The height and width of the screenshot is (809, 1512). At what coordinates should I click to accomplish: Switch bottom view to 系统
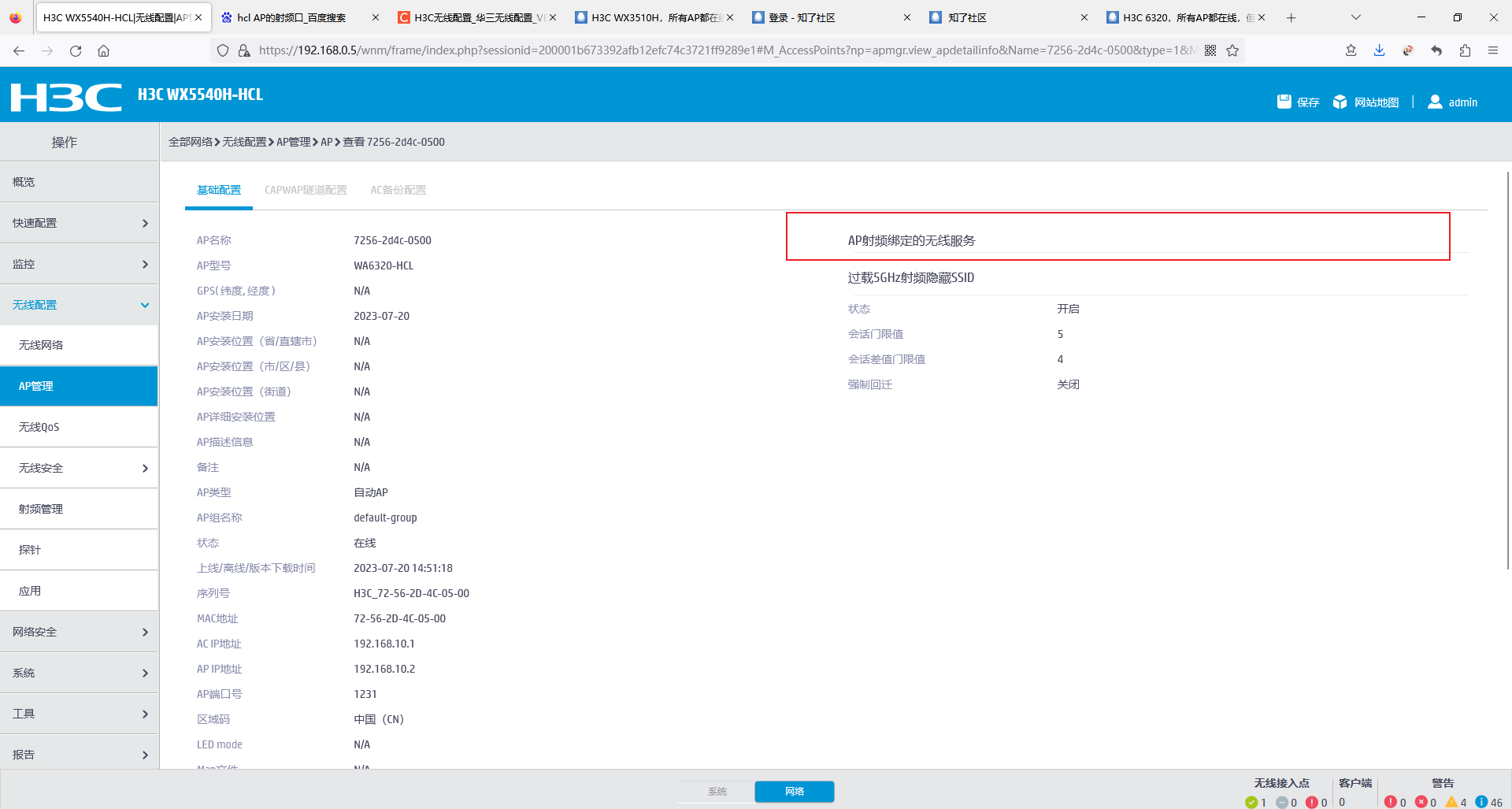717,792
